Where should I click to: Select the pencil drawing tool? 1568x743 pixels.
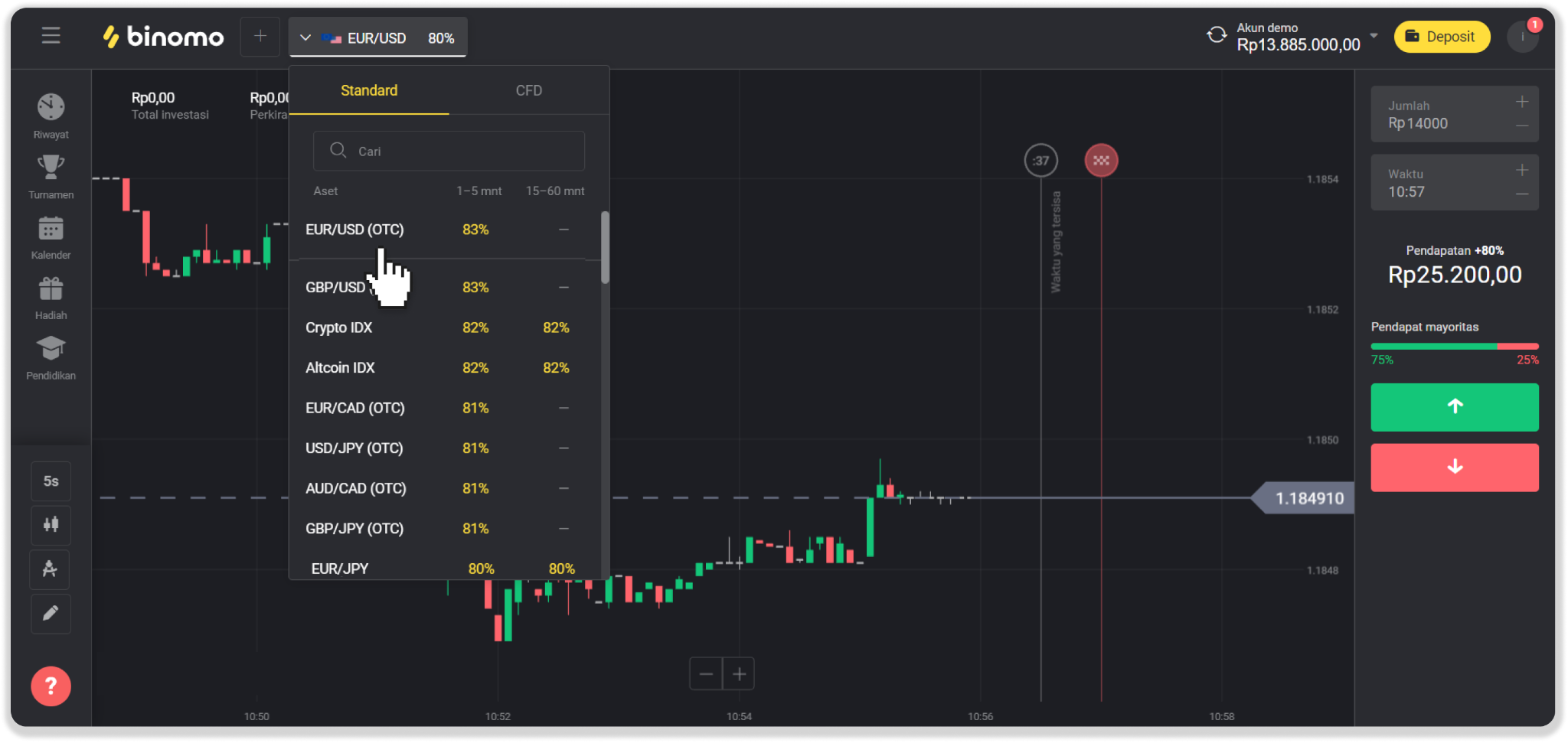pyautogui.click(x=51, y=614)
